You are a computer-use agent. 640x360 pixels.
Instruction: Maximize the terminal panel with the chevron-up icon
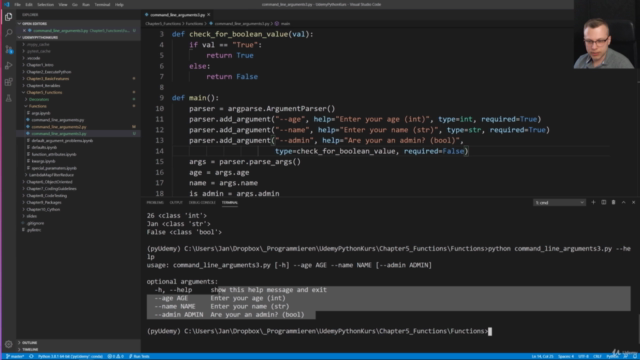click(x=624, y=202)
